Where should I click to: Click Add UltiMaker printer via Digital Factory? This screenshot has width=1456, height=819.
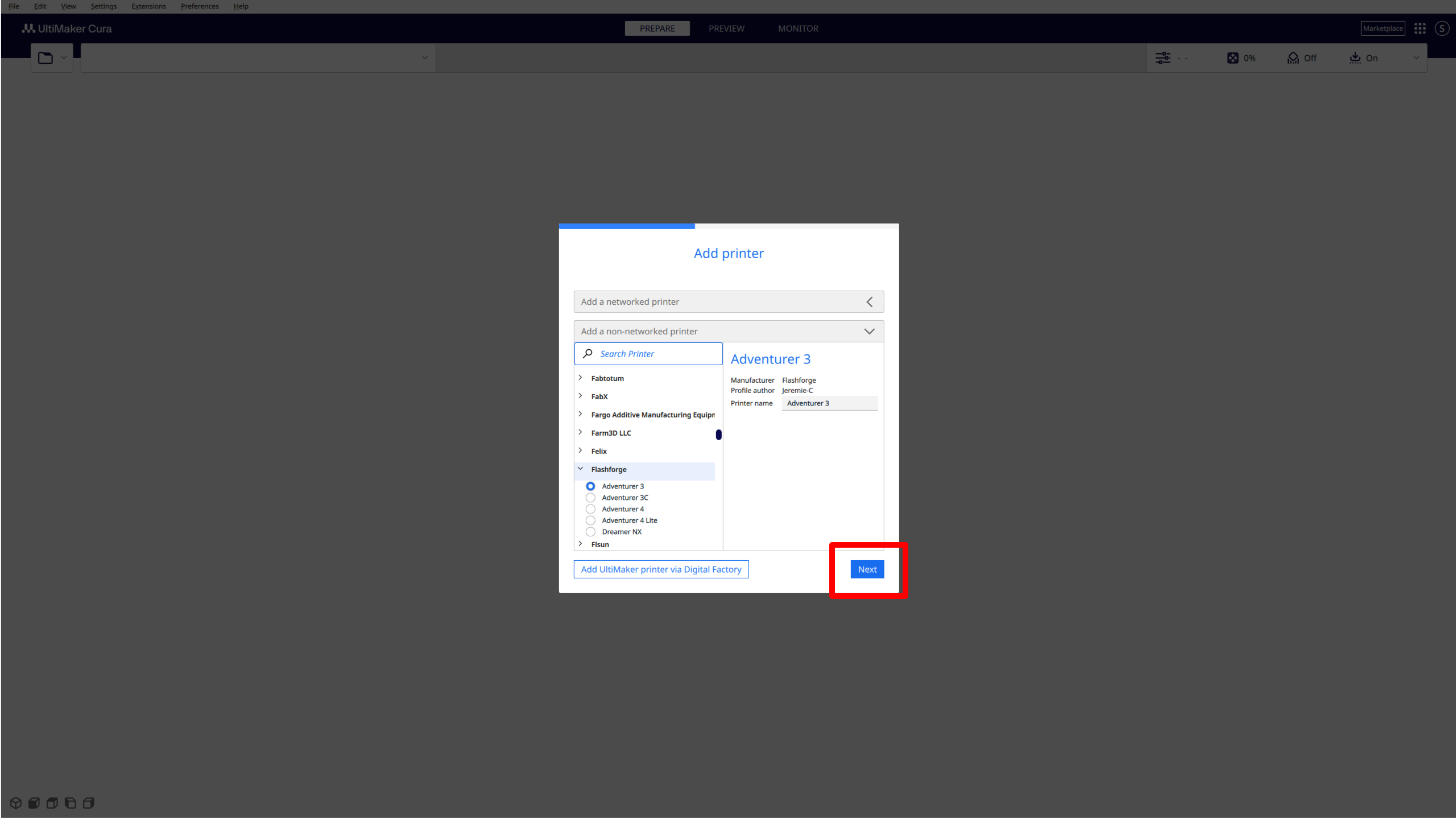tap(661, 569)
